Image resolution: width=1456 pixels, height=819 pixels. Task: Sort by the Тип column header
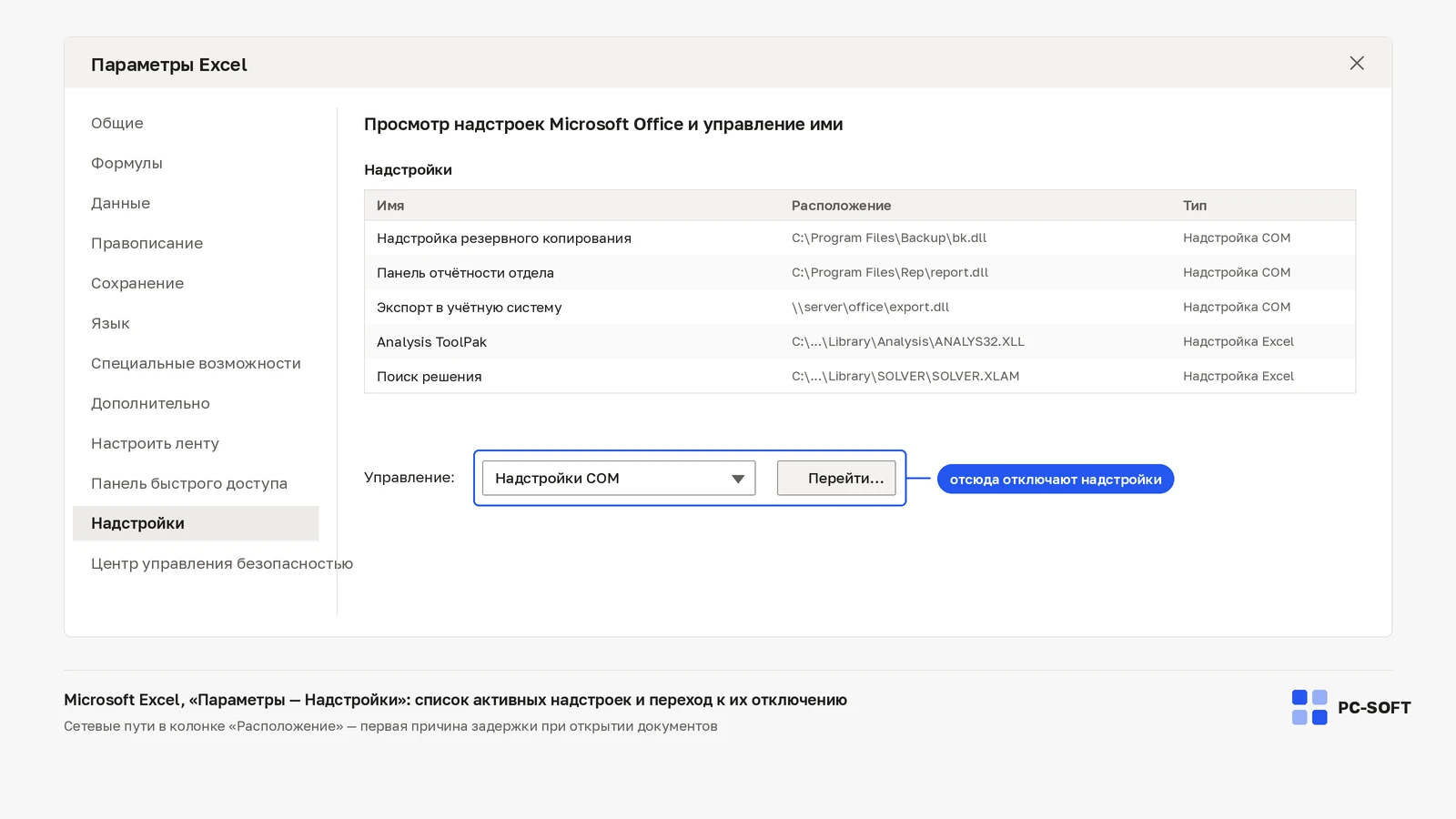[1195, 206]
